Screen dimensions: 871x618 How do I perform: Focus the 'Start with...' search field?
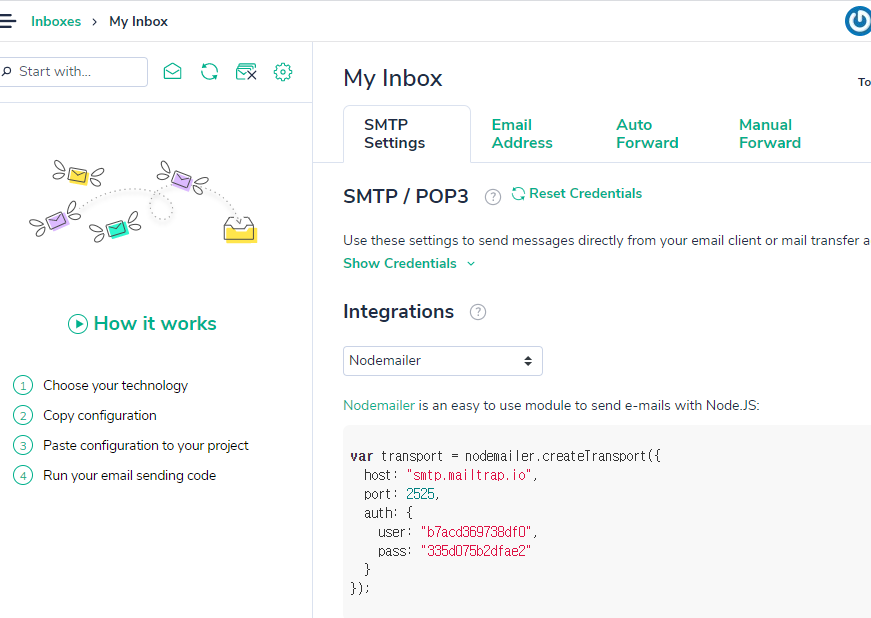pyautogui.click(x=73, y=72)
